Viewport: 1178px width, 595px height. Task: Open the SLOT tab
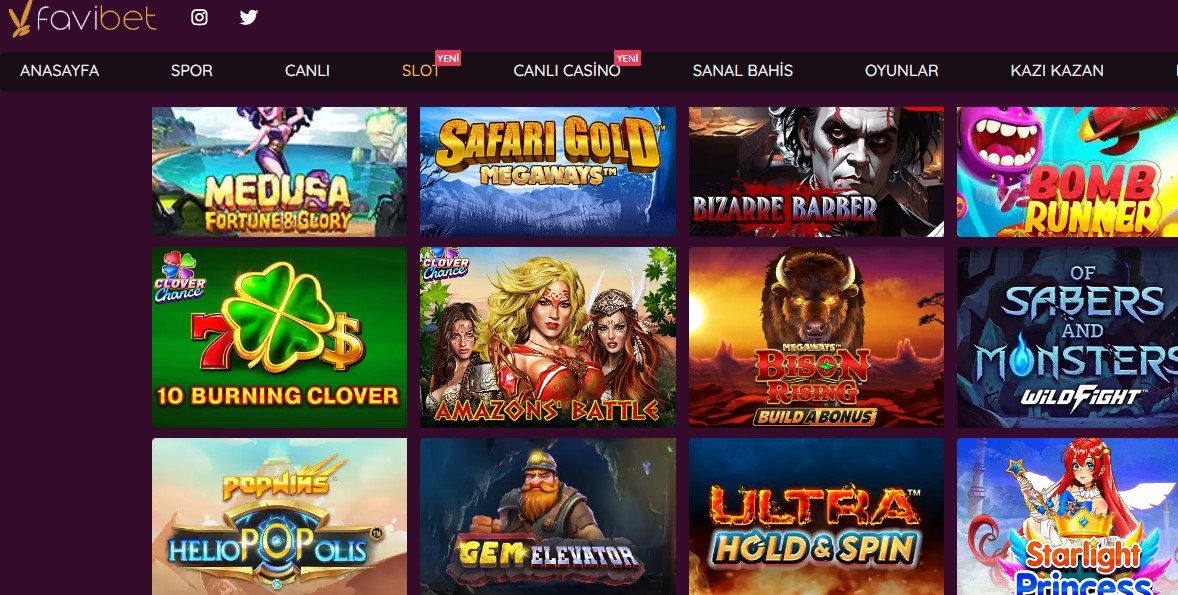click(x=421, y=71)
